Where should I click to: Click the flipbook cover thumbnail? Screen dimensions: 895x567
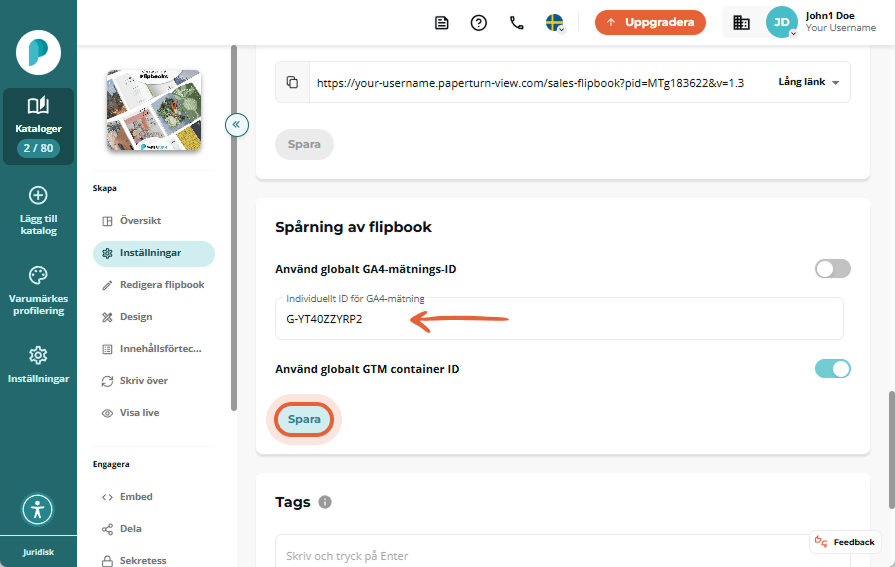tap(154, 110)
